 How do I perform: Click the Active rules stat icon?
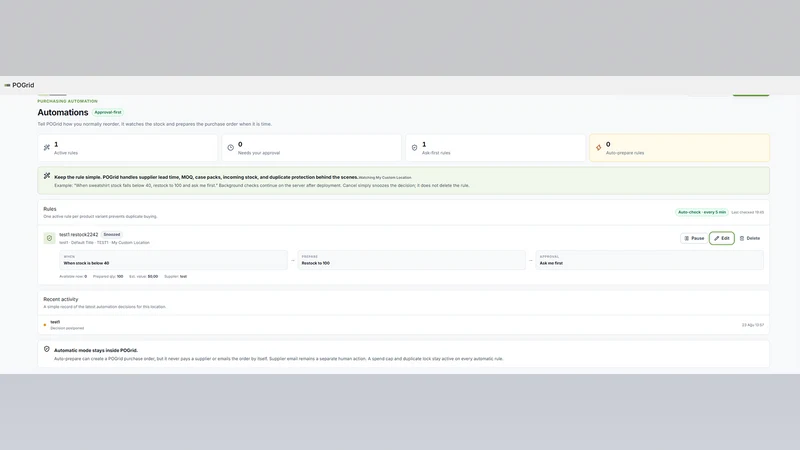click(x=46, y=147)
